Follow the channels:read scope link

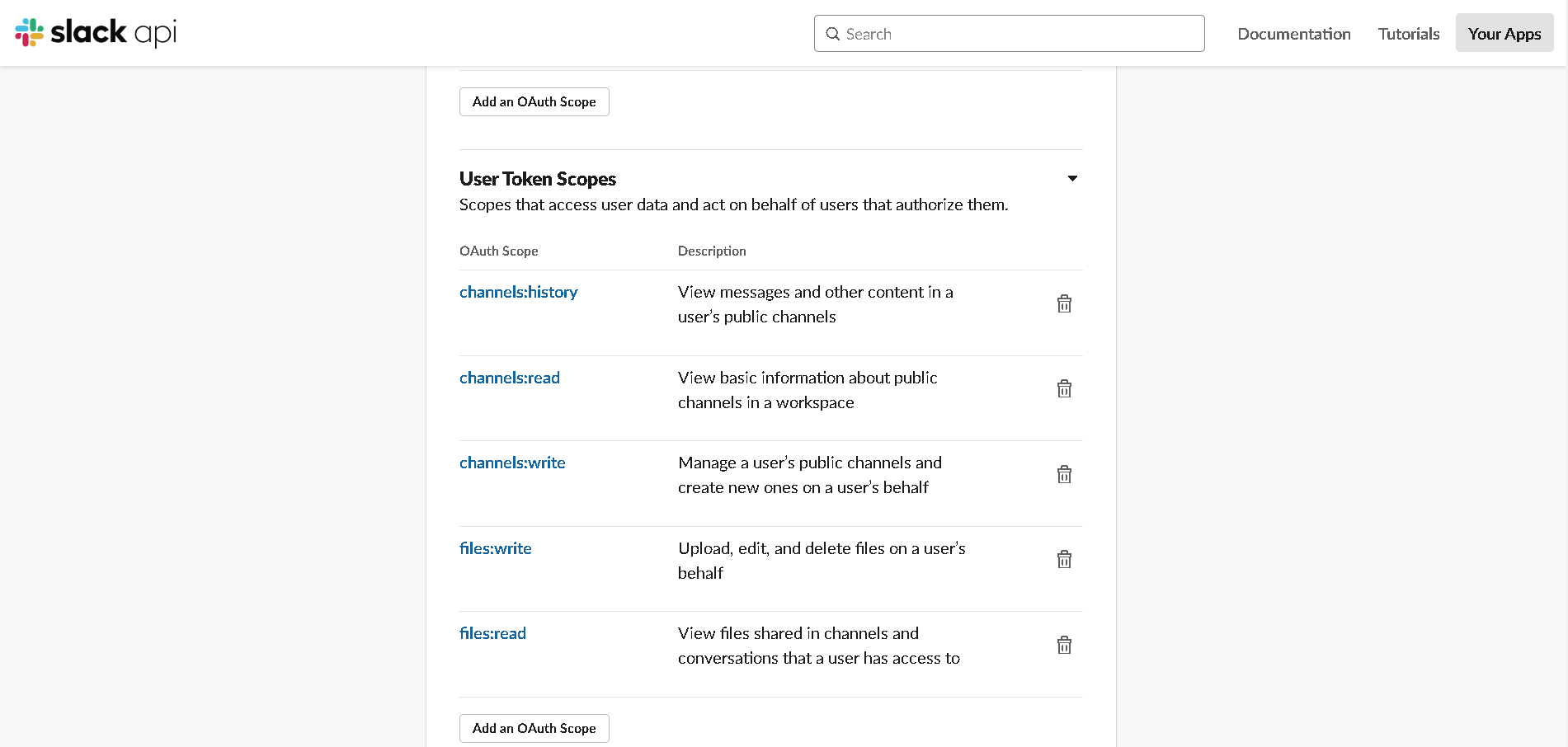pos(509,378)
